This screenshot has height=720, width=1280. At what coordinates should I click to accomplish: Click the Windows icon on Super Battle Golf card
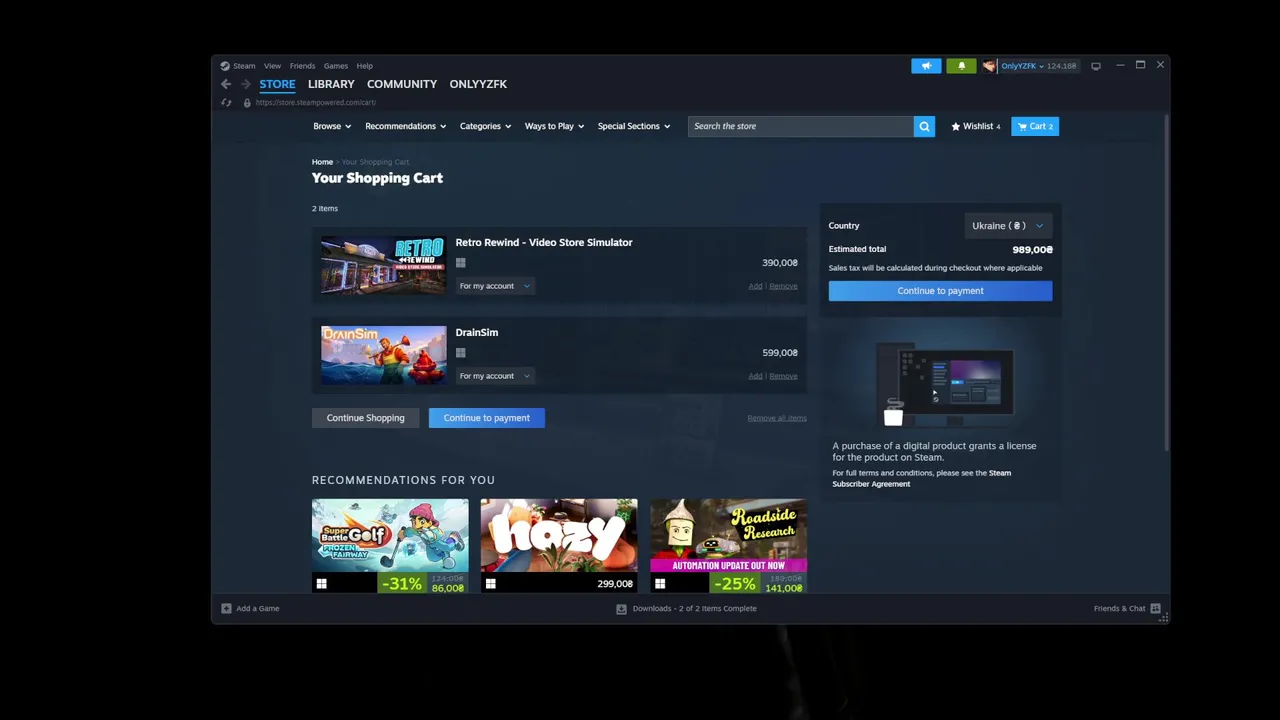pos(322,584)
